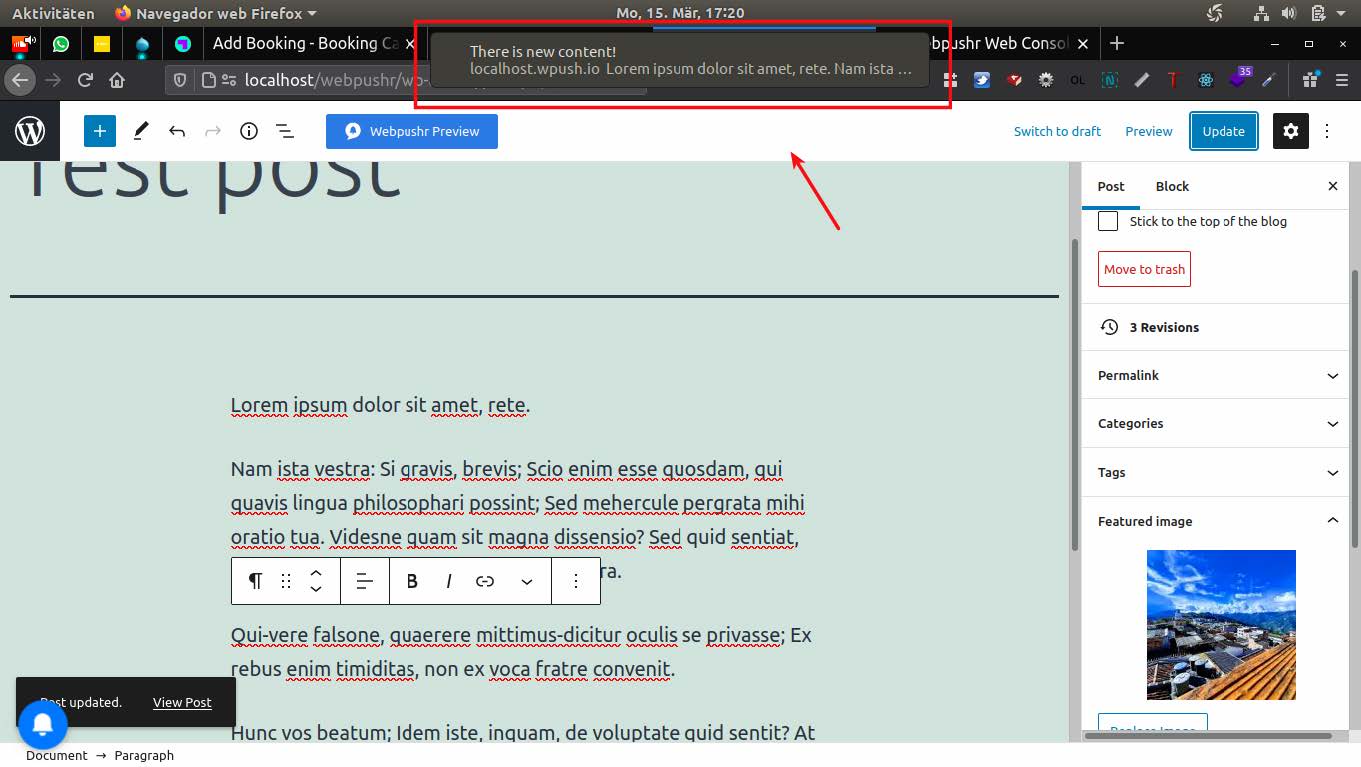
Task: Switch to Add Booking browser tab
Action: click(x=307, y=43)
